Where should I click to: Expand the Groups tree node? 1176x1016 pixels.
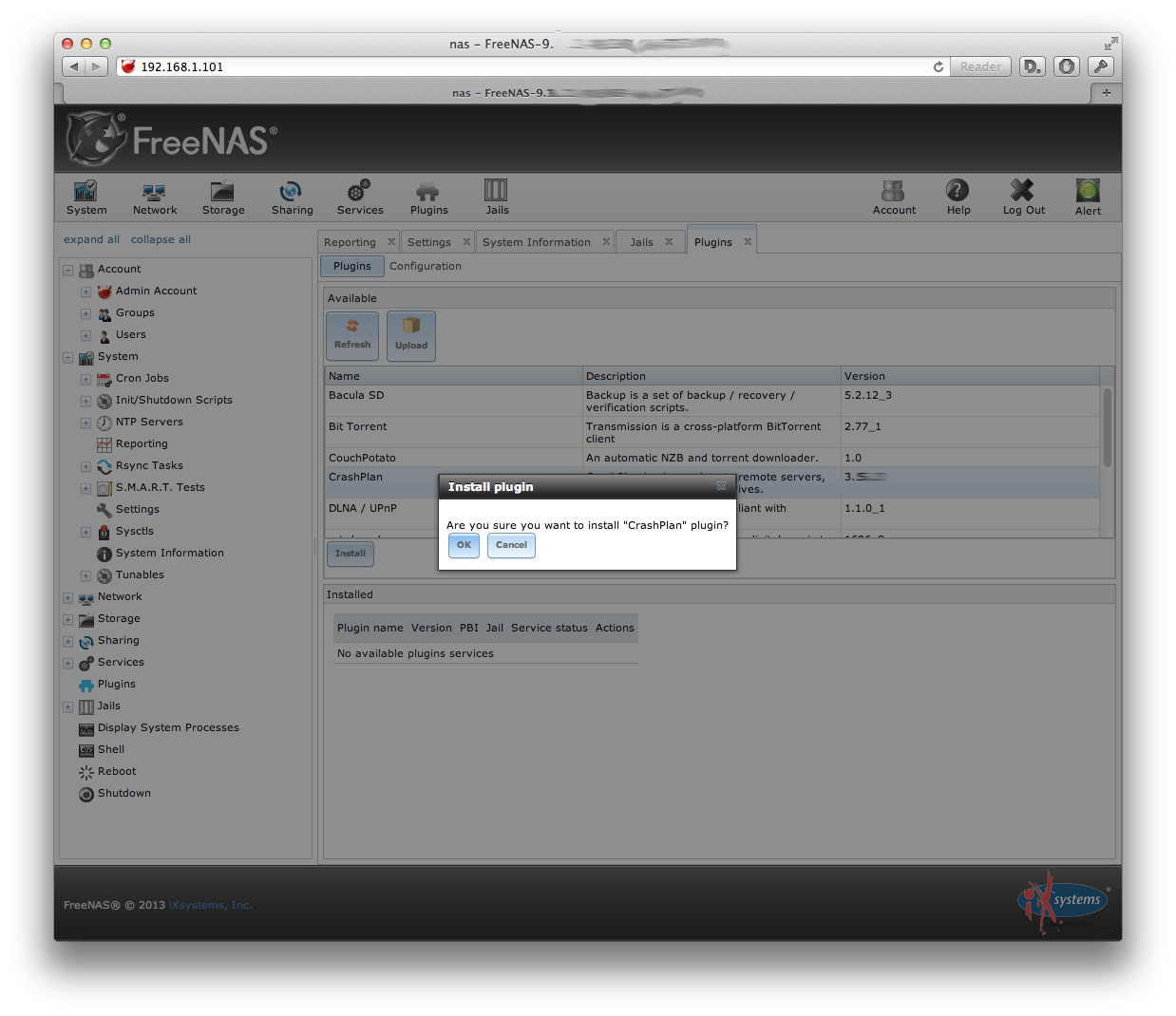[86, 313]
